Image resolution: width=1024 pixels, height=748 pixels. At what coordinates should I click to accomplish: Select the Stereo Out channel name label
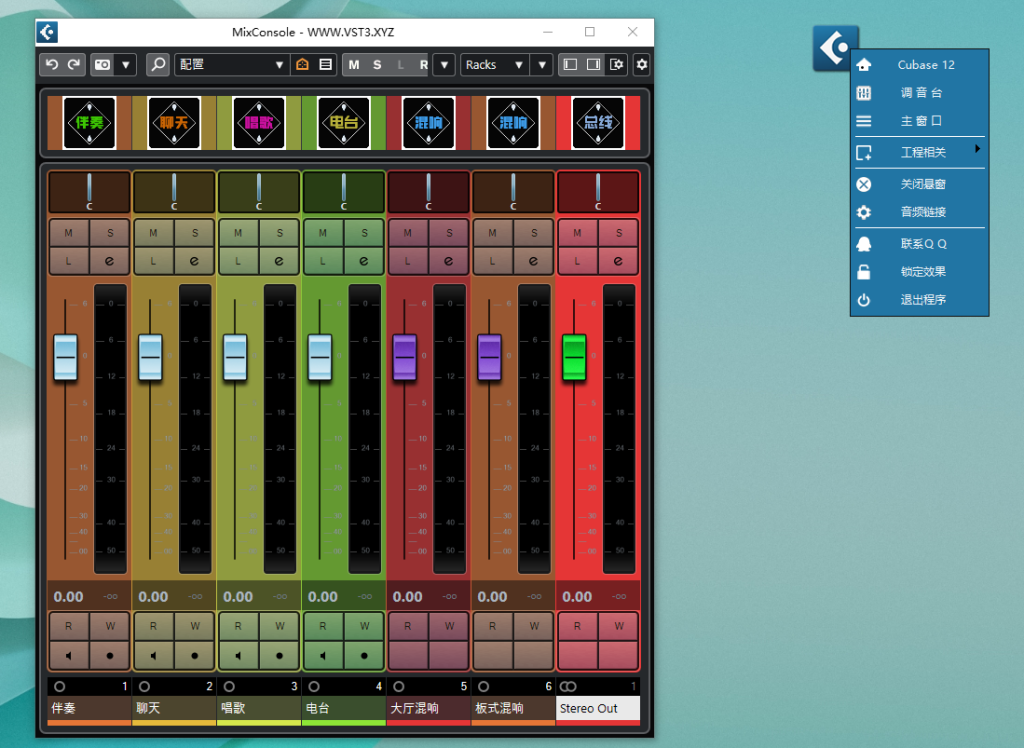coord(598,709)
